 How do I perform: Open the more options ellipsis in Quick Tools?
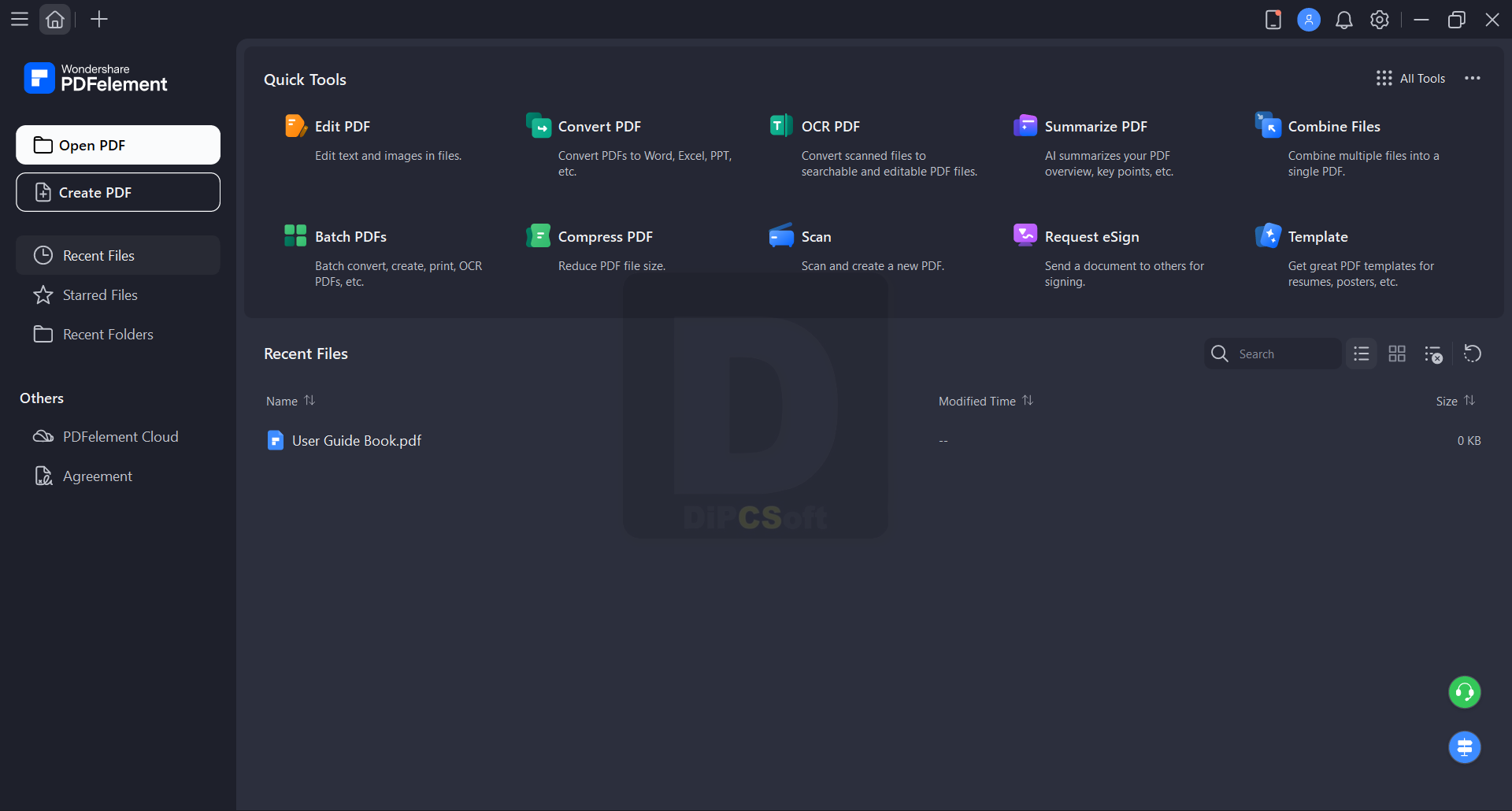[1473, 78]
